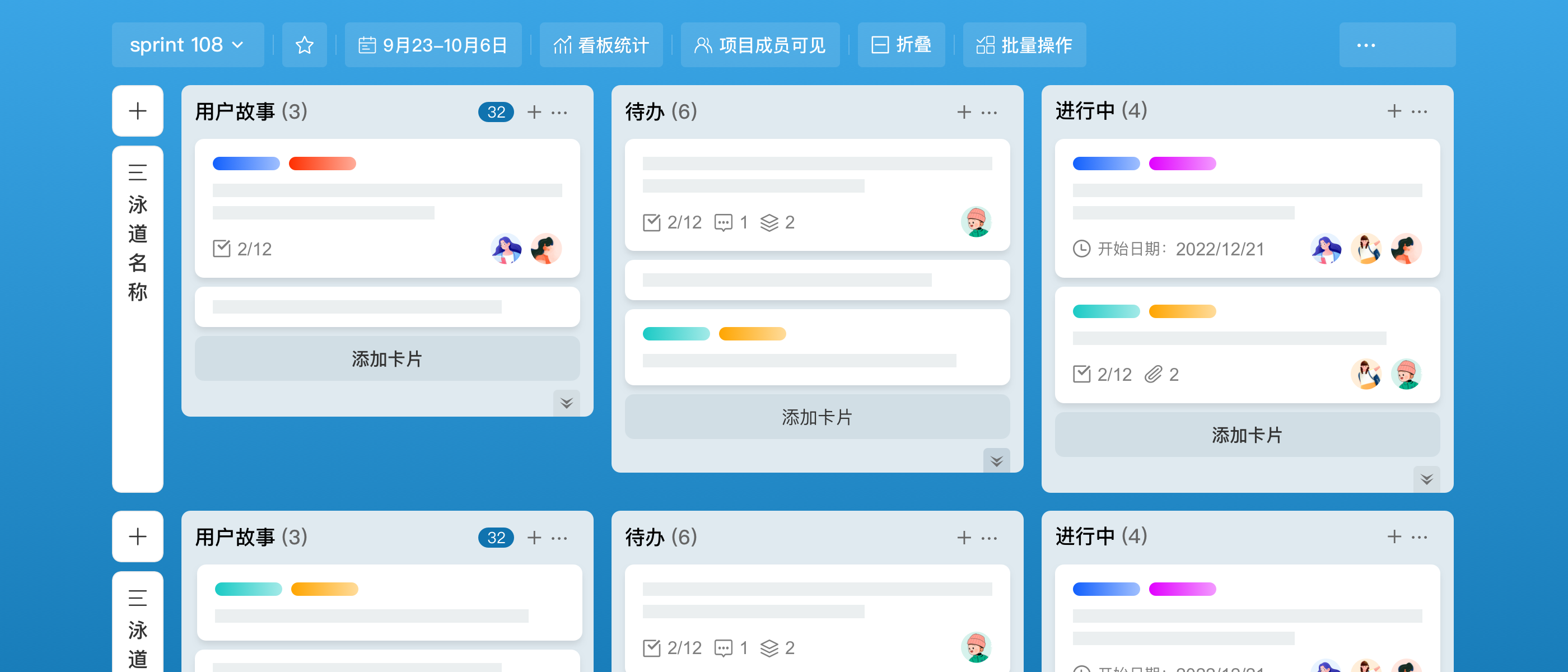Screen dimensions: 1568x672
Task: Click the 32 badge in second 用户故事 column
Action: (496, 538)
